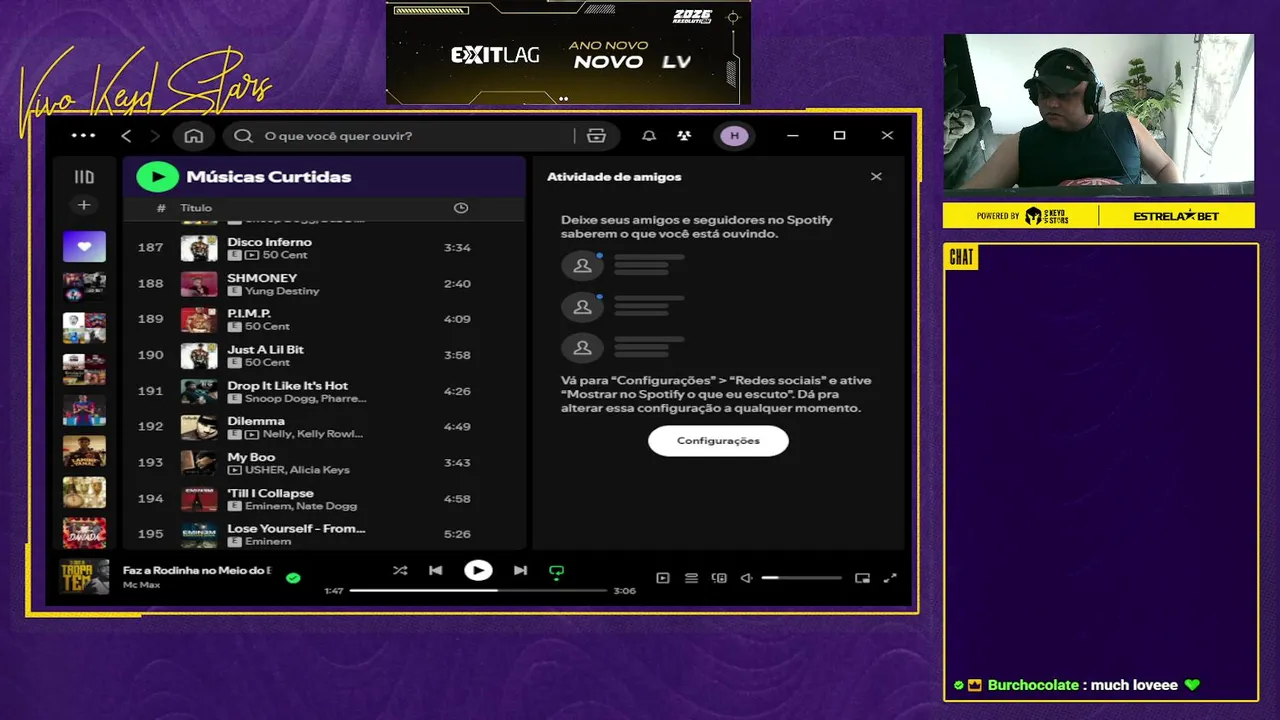
Task: Play Músicas Curtidas with the green button
Action: [x=157, y=177]
